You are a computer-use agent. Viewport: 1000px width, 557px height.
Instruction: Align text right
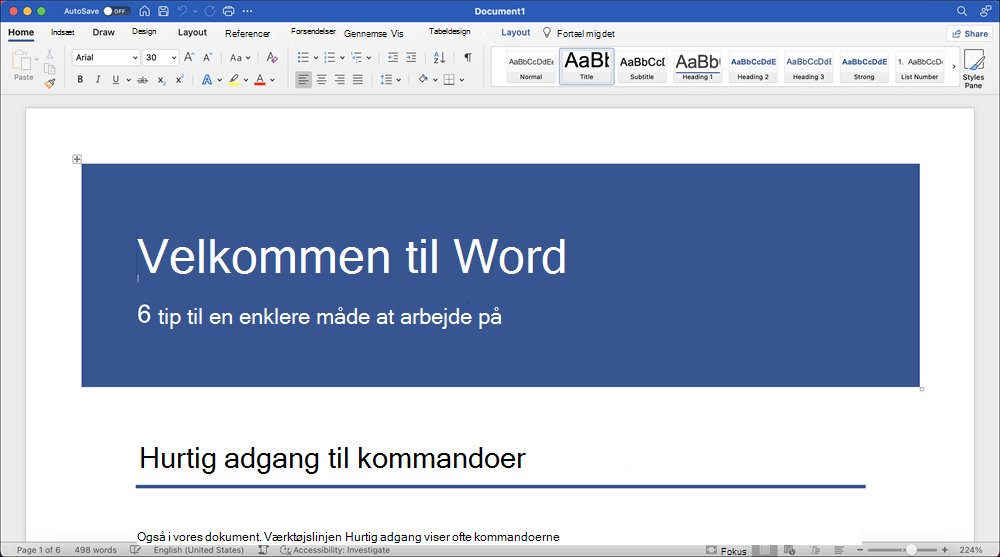click(340, 80)
